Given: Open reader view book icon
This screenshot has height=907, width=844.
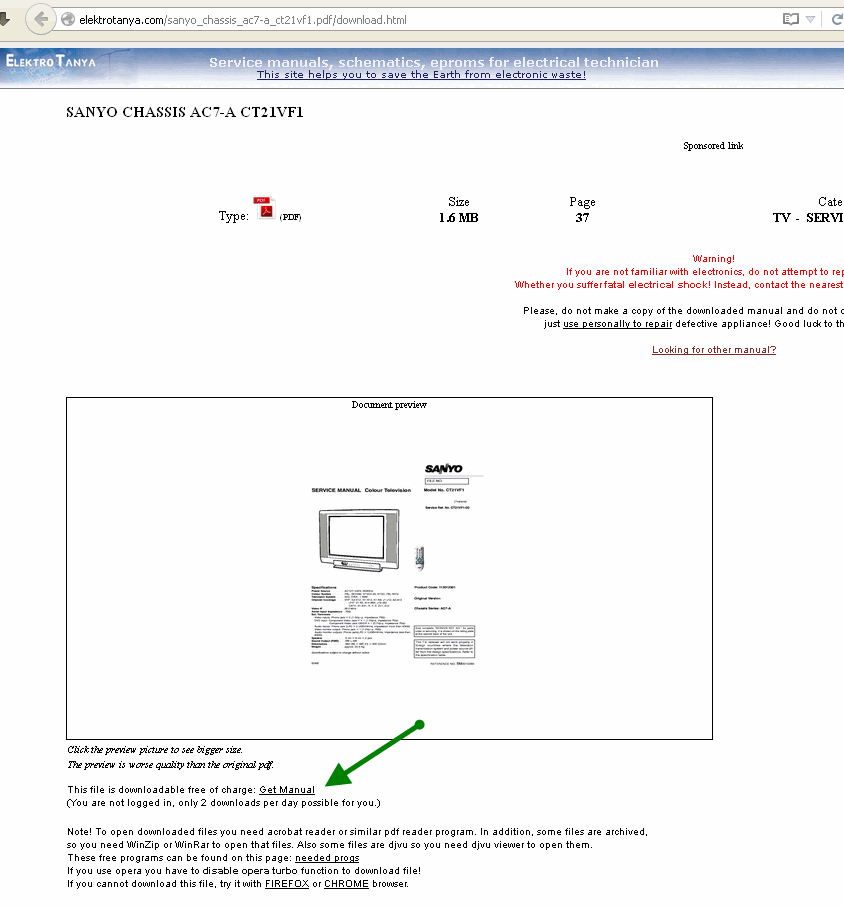Looking at the screenshot, I should pos(791,20).
